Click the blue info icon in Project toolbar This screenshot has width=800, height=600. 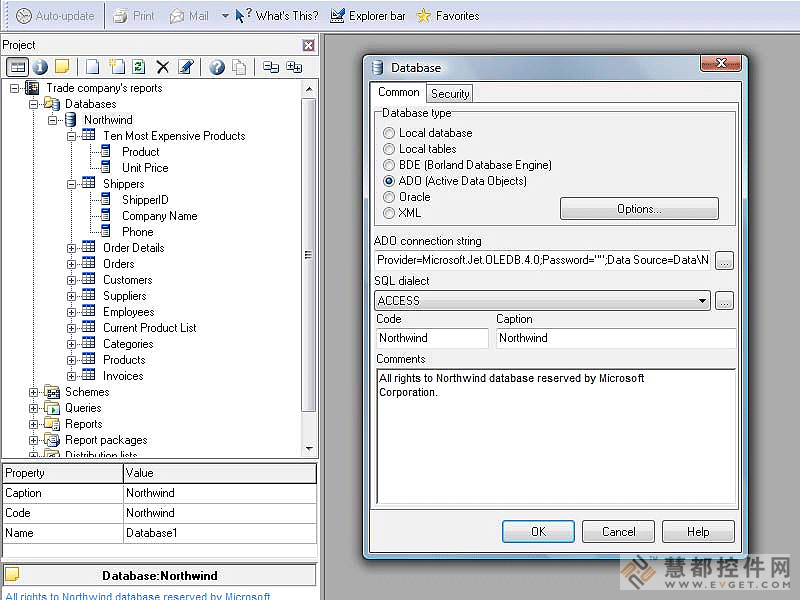[x=40, y=67]
